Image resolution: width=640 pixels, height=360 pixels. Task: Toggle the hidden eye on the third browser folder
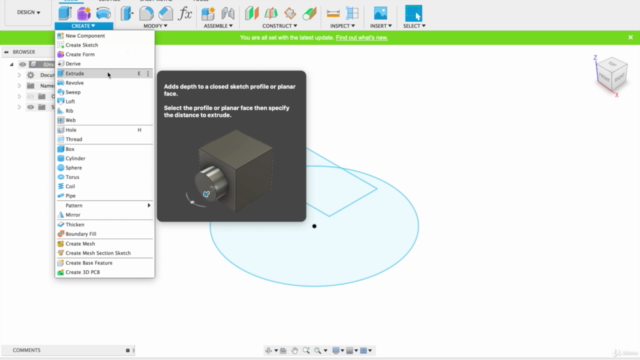pos(31,96)
